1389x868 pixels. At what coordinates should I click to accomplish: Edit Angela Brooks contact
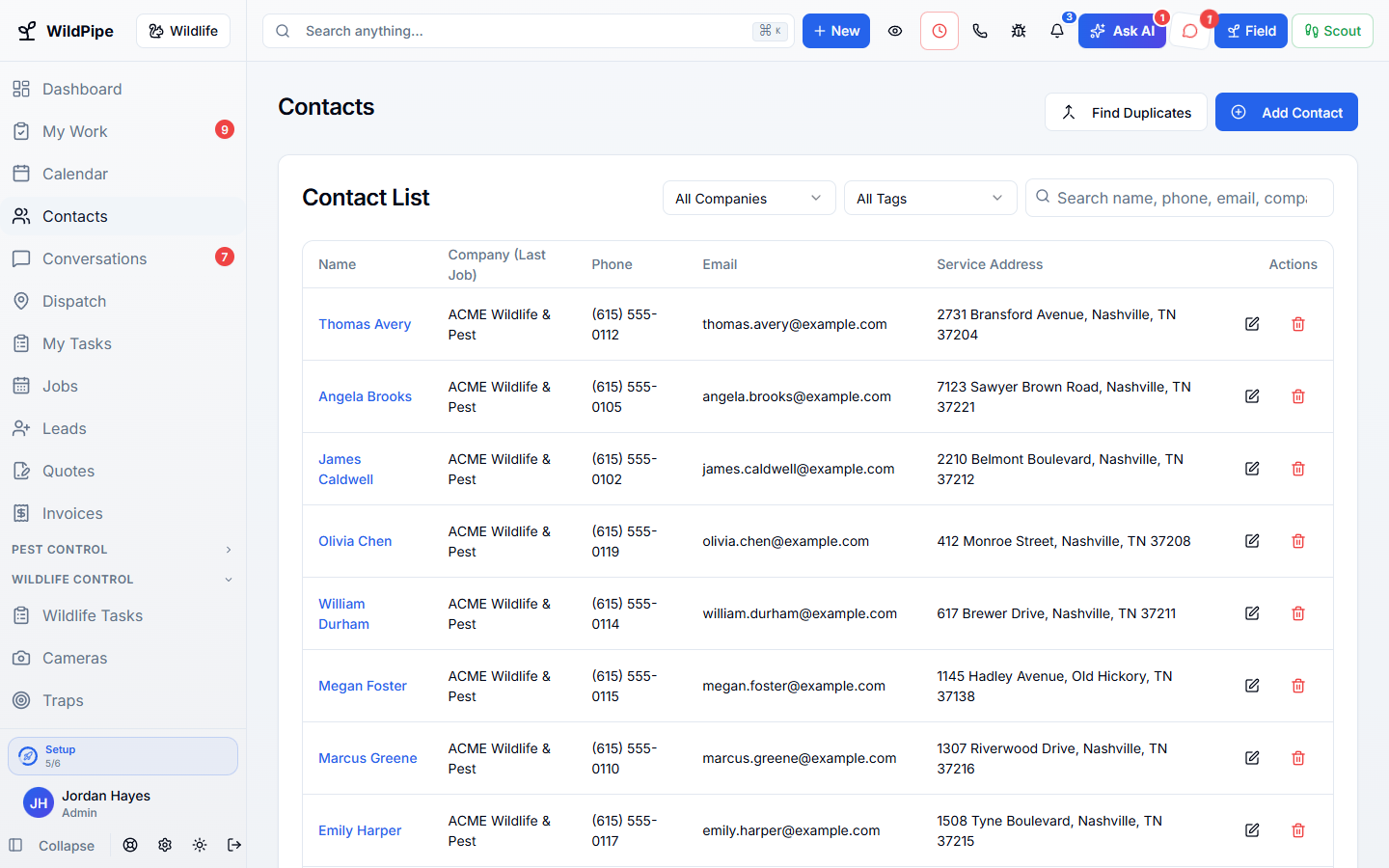1252,396
